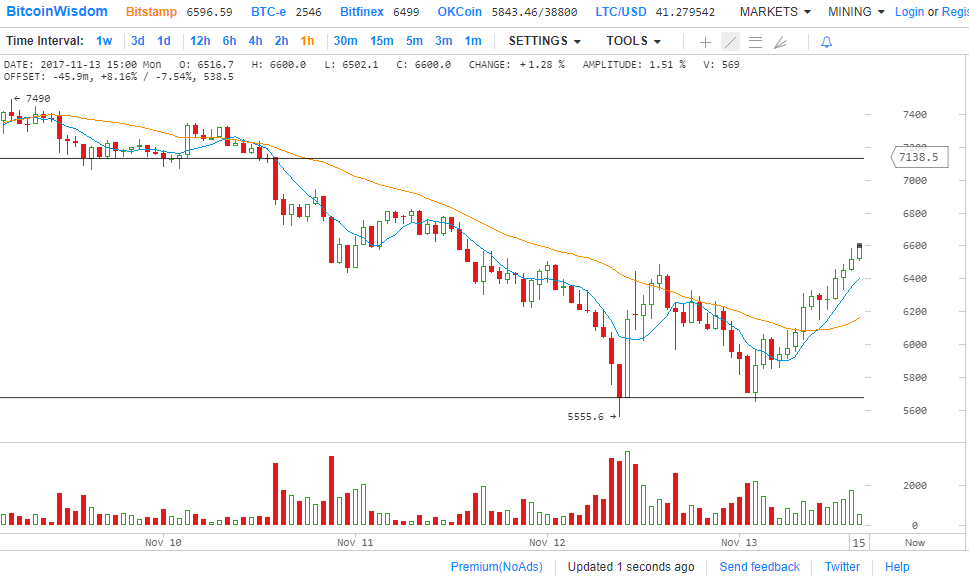Click the Login link
Image resolution: width=969 pixels, height=578 pixels.
pos(909,12)
